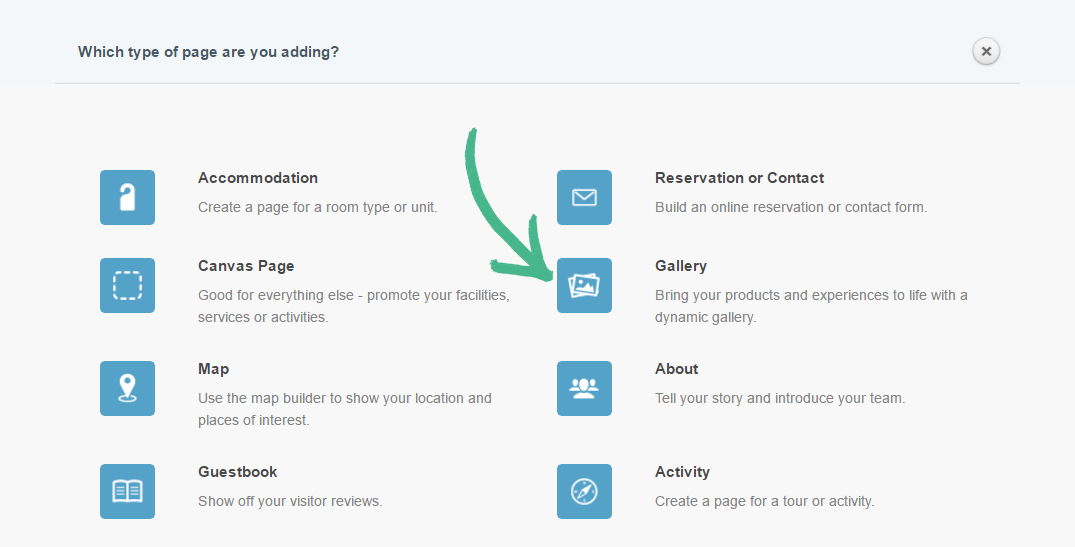Pick the Guestbook open-book icon

pos(127,491)
